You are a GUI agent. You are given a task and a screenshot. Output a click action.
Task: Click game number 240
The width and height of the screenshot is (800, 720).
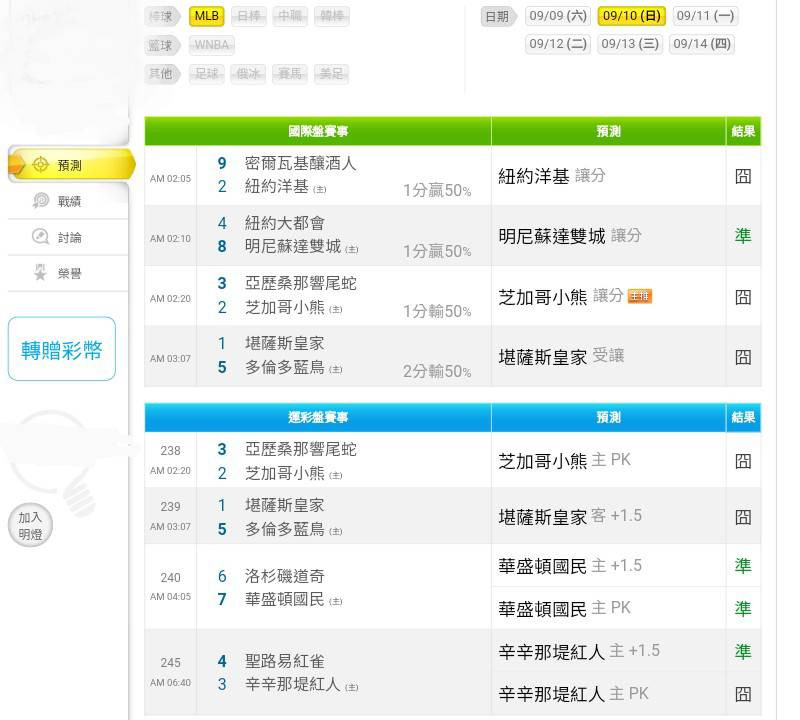pyautogui.click(x=170, y=578)
